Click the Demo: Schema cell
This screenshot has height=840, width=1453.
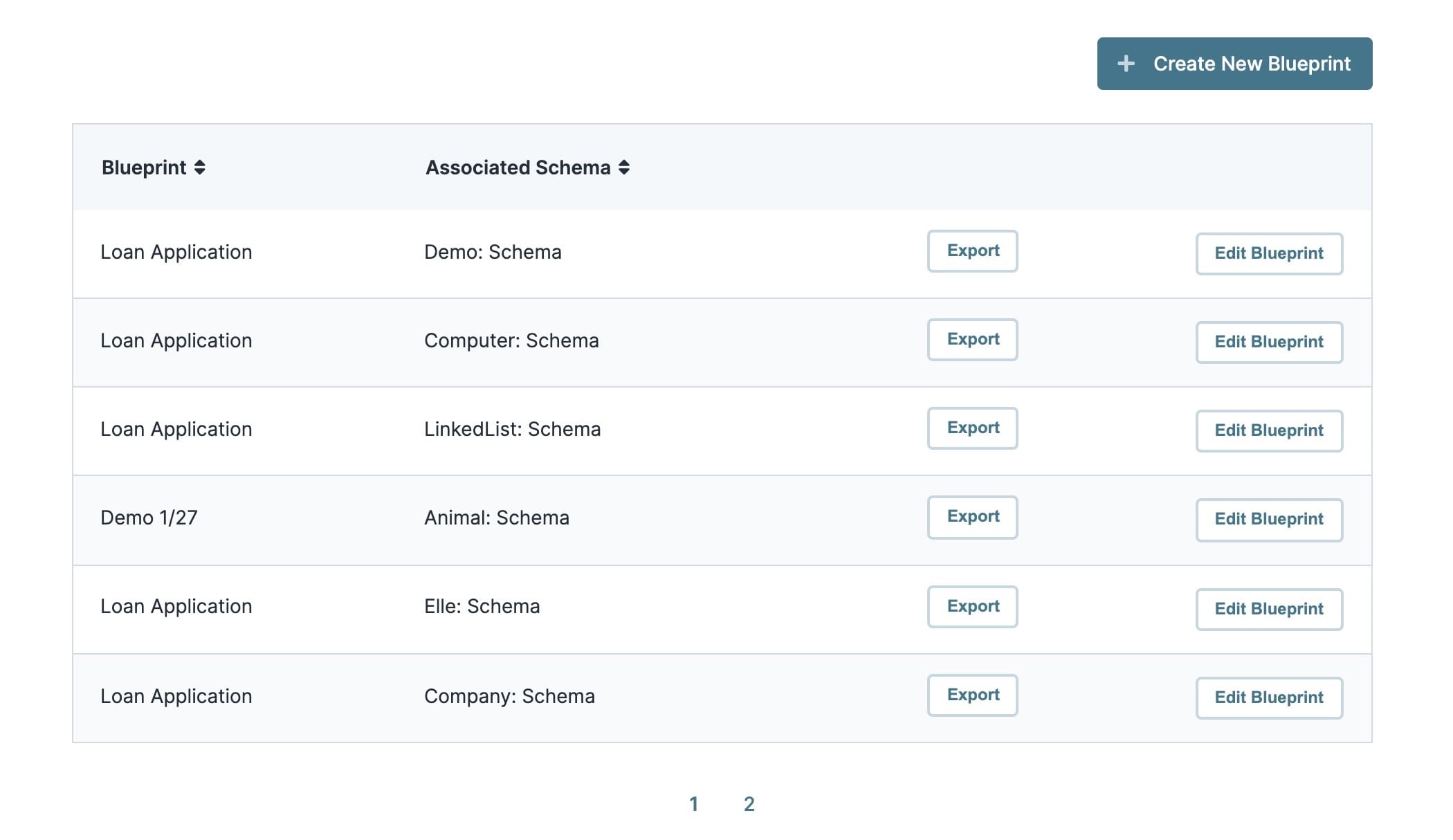tap(493, 252)
